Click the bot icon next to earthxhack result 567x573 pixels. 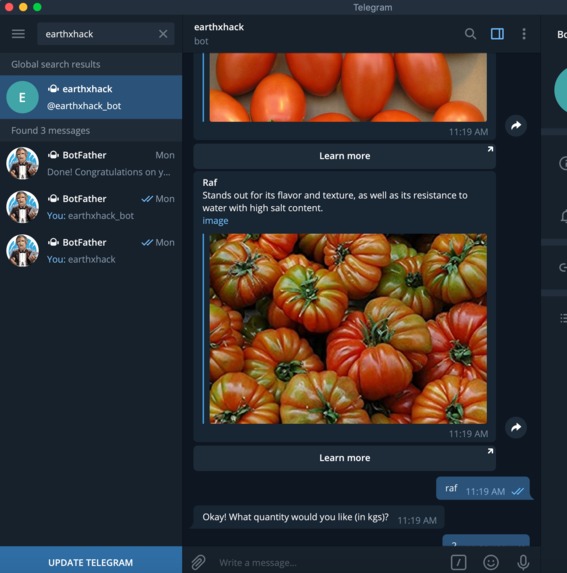pyautogui.click(x=53, y=89)
